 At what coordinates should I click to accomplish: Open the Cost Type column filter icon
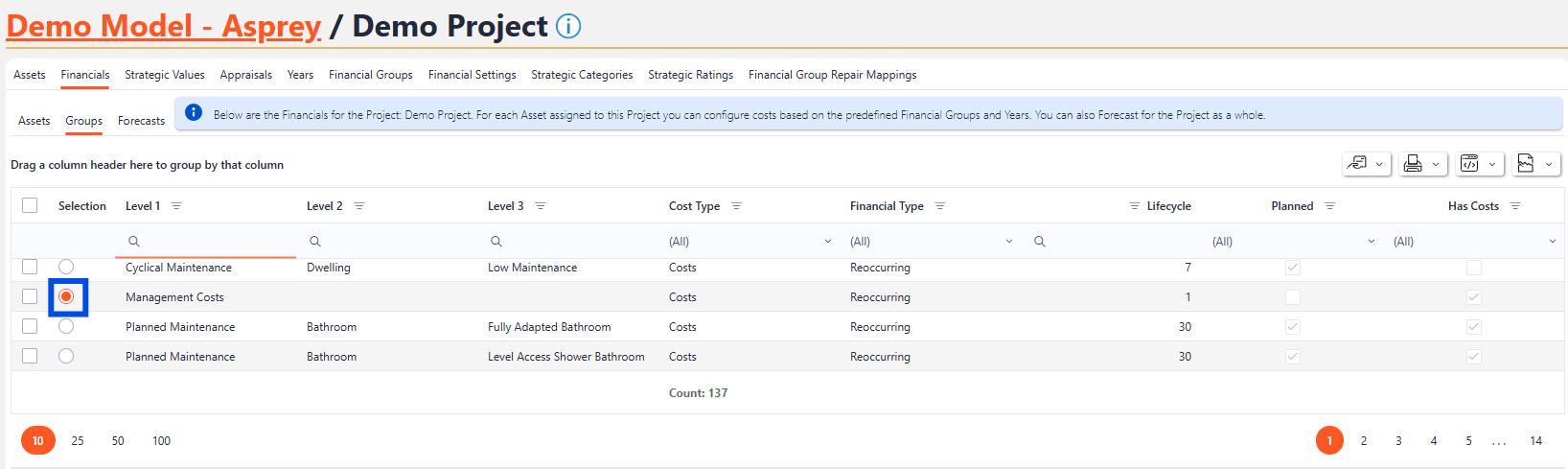click(x=736, y=206)
